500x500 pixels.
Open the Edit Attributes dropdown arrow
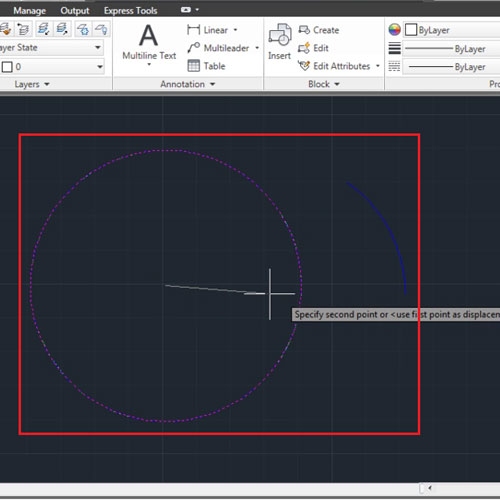coord(378,66)
